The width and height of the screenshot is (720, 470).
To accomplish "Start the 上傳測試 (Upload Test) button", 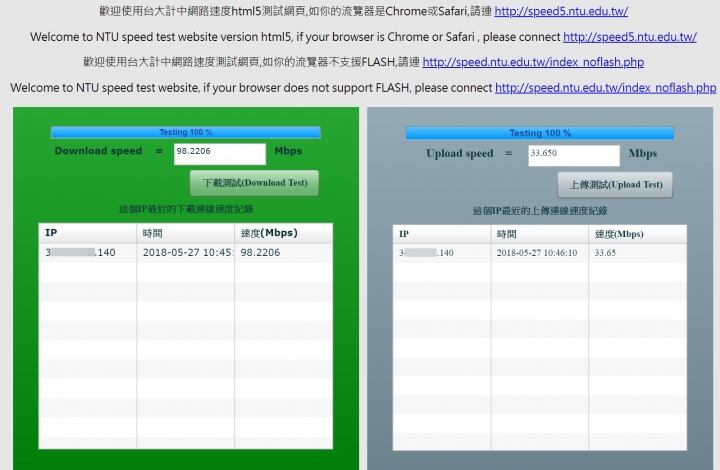I will pos(615,185).
